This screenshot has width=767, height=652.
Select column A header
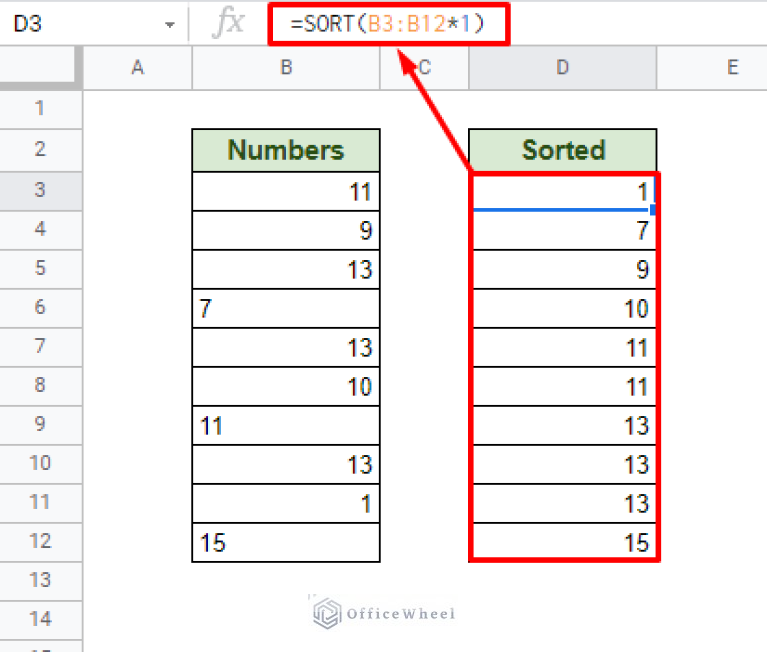point(137,68)
